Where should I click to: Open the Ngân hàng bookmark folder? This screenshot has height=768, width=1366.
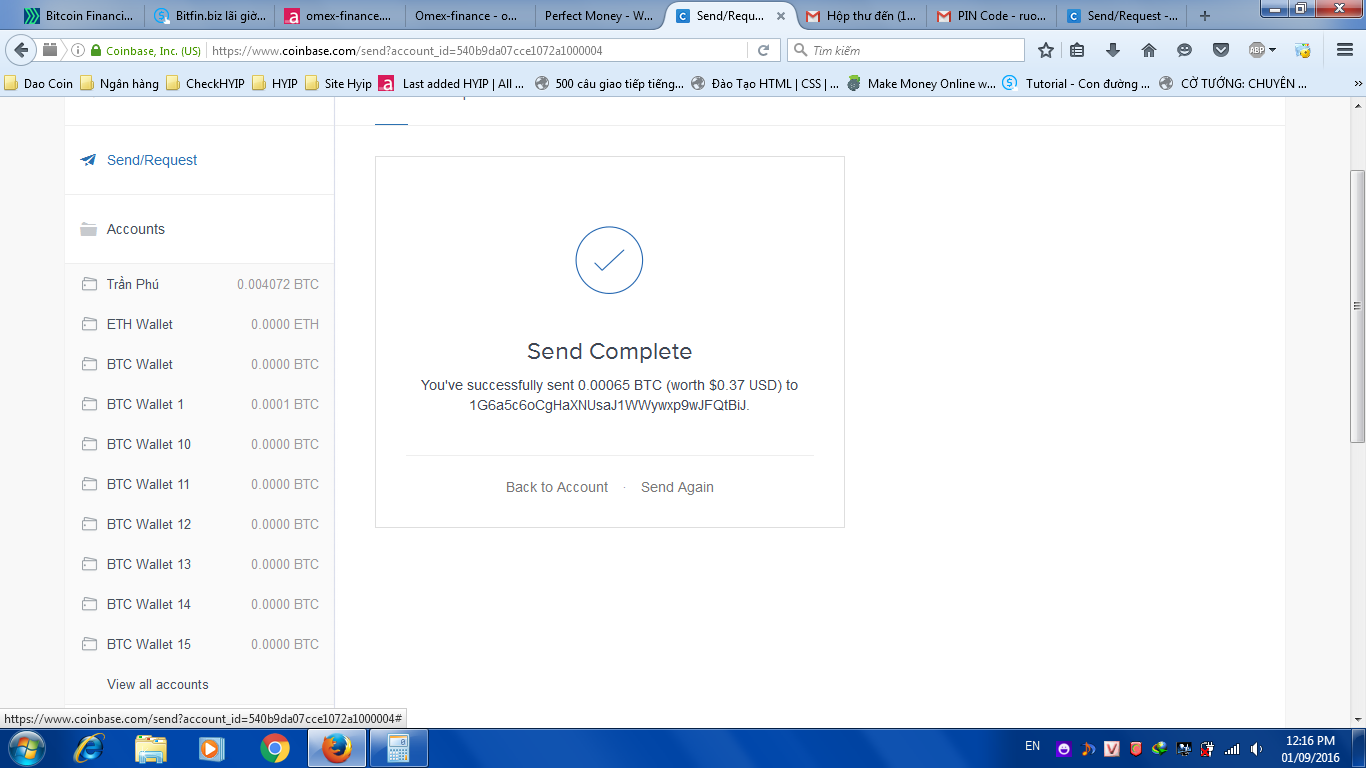point(119,84)
